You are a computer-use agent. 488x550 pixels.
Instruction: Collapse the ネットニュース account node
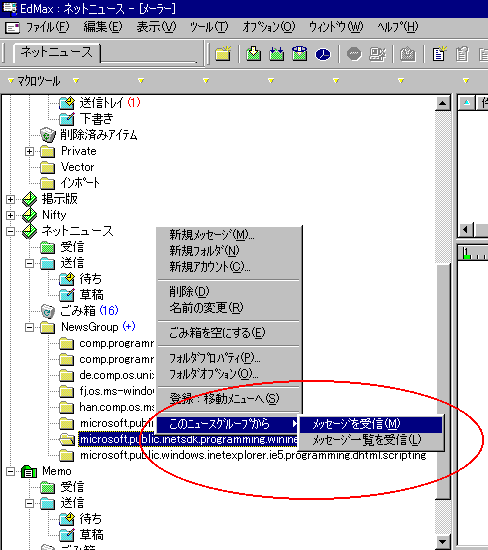(11, 232)
